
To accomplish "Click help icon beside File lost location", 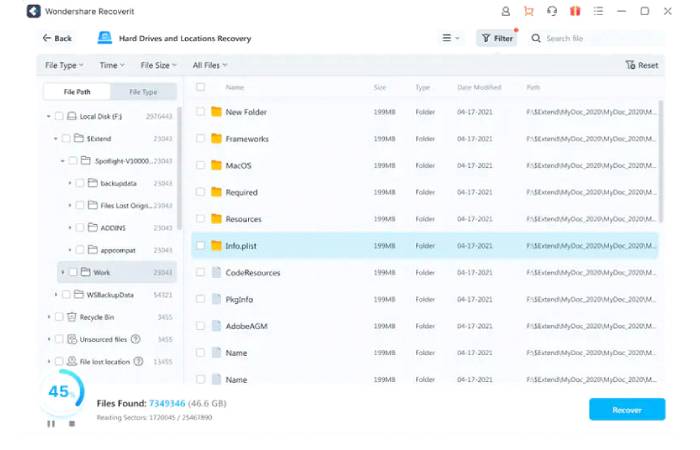I will click(138, 361).
